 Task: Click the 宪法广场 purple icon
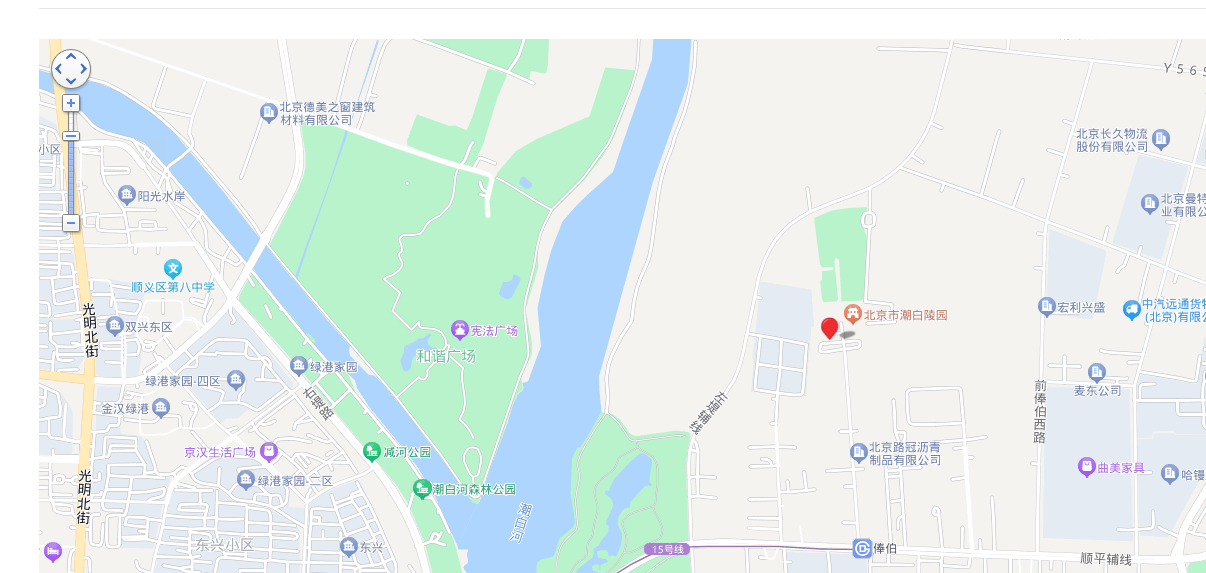(x=459, y=330)
